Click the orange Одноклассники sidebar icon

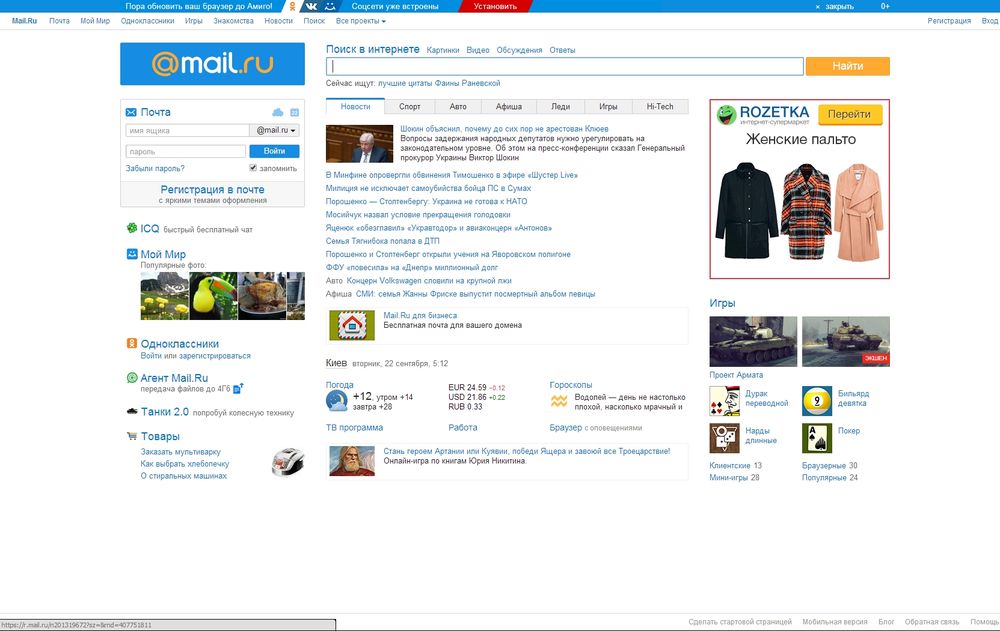(132, 343)
